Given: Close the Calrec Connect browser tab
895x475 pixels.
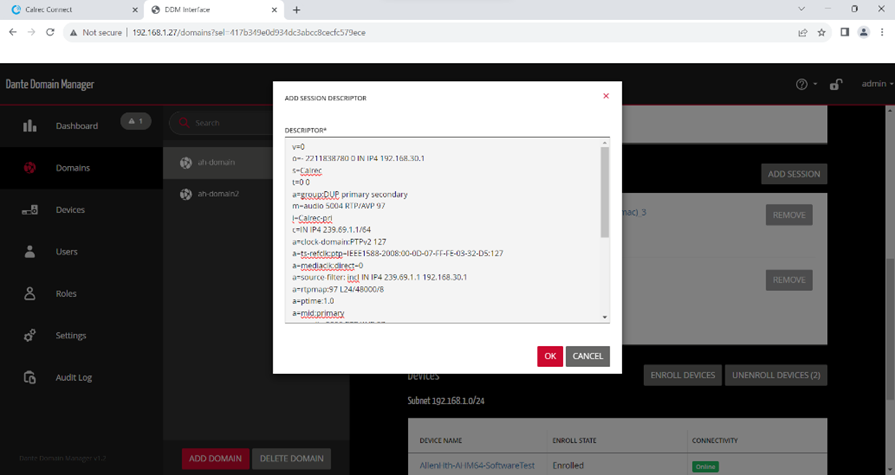Looking at the screenshot, I should click(135, 10).
